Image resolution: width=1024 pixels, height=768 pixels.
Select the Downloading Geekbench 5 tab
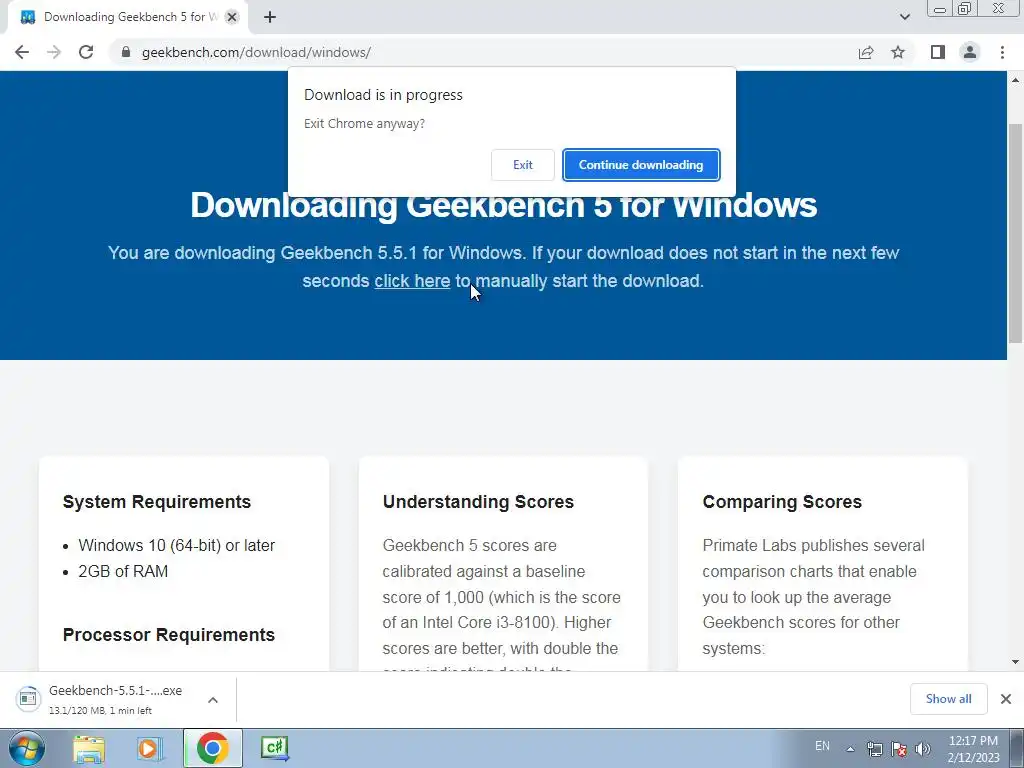point(129,17)
